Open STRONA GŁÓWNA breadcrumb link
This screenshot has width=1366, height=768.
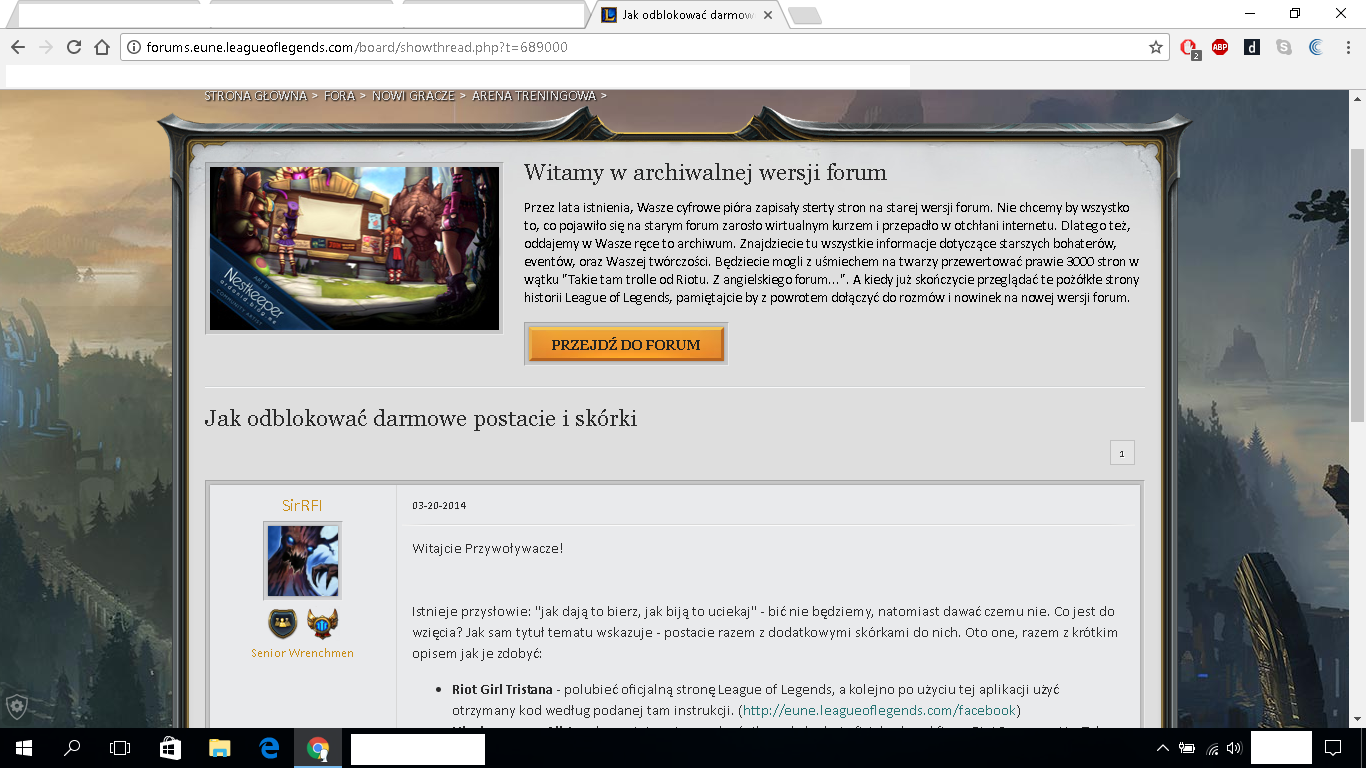pos(255,96)
